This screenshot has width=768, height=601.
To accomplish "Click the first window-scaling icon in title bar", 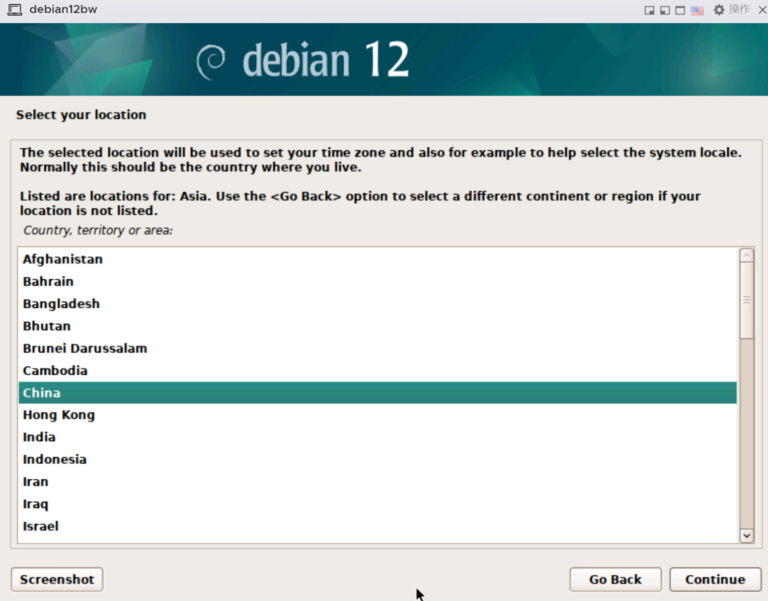I will (x=650, y=10).
